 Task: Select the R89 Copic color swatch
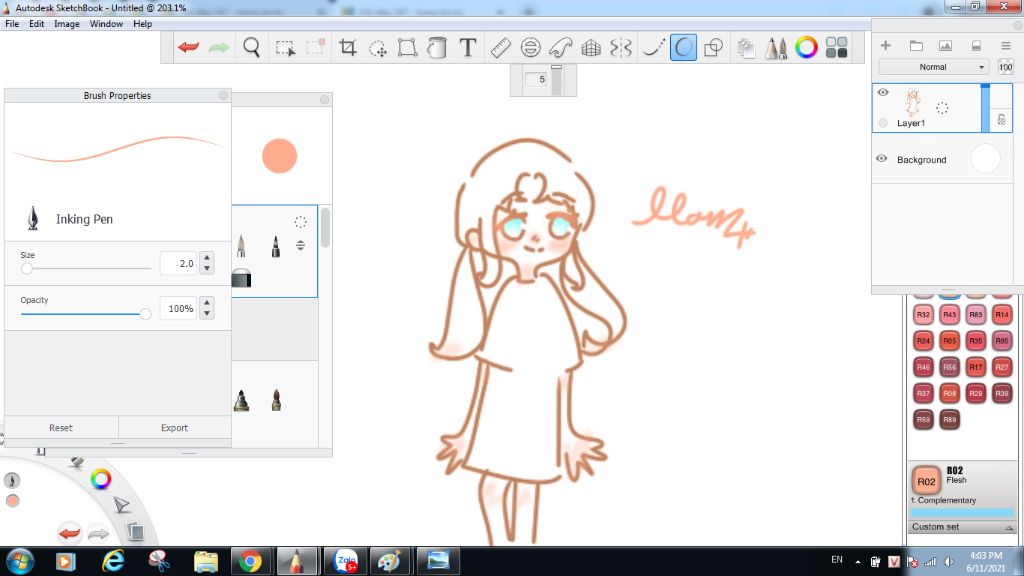click(950, 419)
